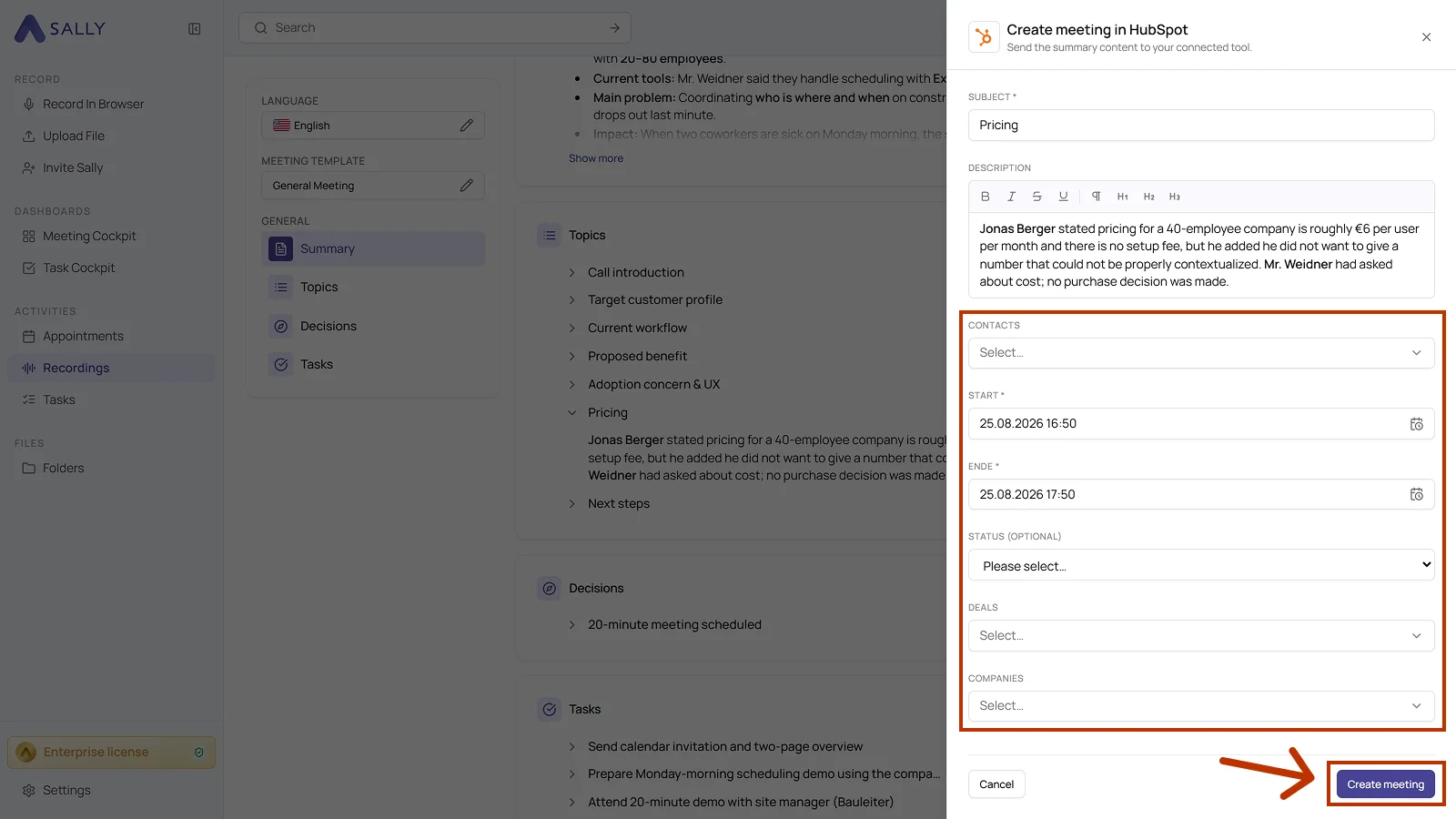Open the Status Please select dropdown
1456x819 pixels.
coord(1201,565)
